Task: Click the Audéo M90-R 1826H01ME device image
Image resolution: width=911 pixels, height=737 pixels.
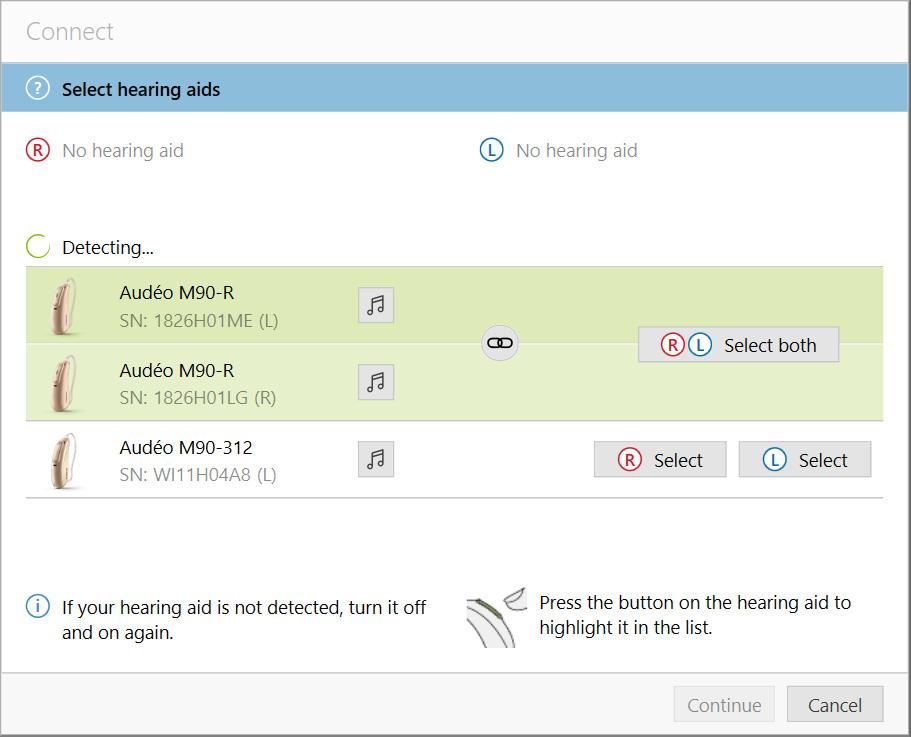Action: (64, 306)
